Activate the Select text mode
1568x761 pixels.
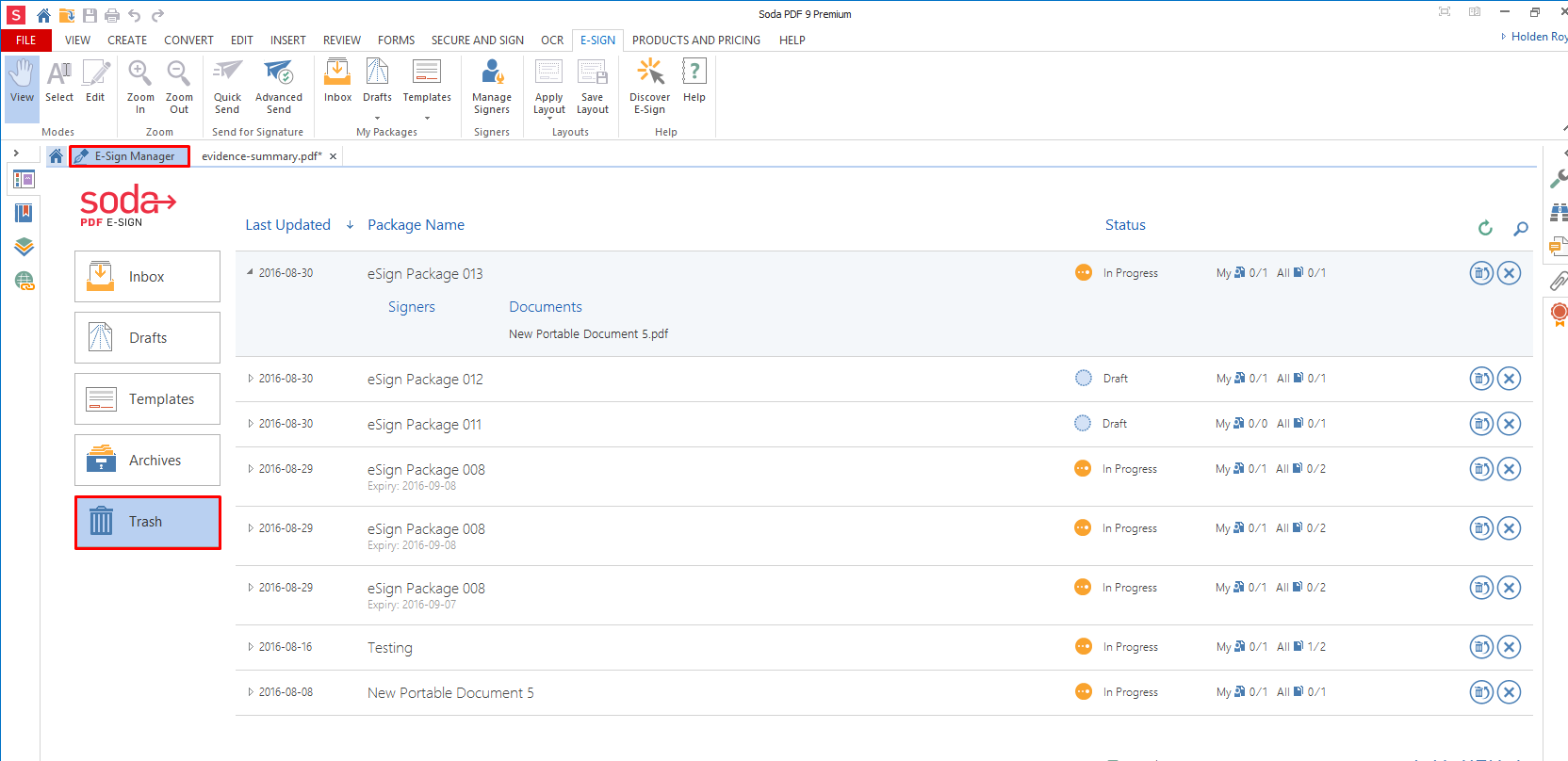(x=59, y=82)
